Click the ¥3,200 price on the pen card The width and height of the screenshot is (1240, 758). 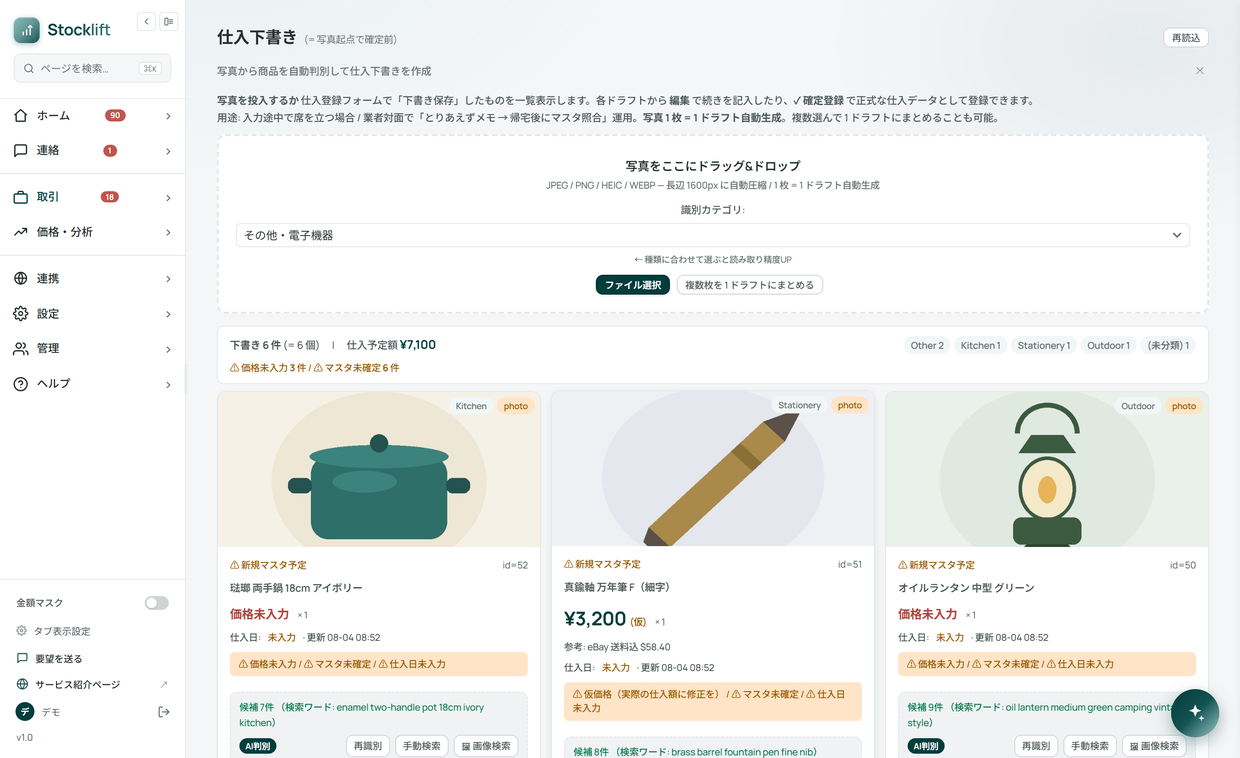[595, 619]
